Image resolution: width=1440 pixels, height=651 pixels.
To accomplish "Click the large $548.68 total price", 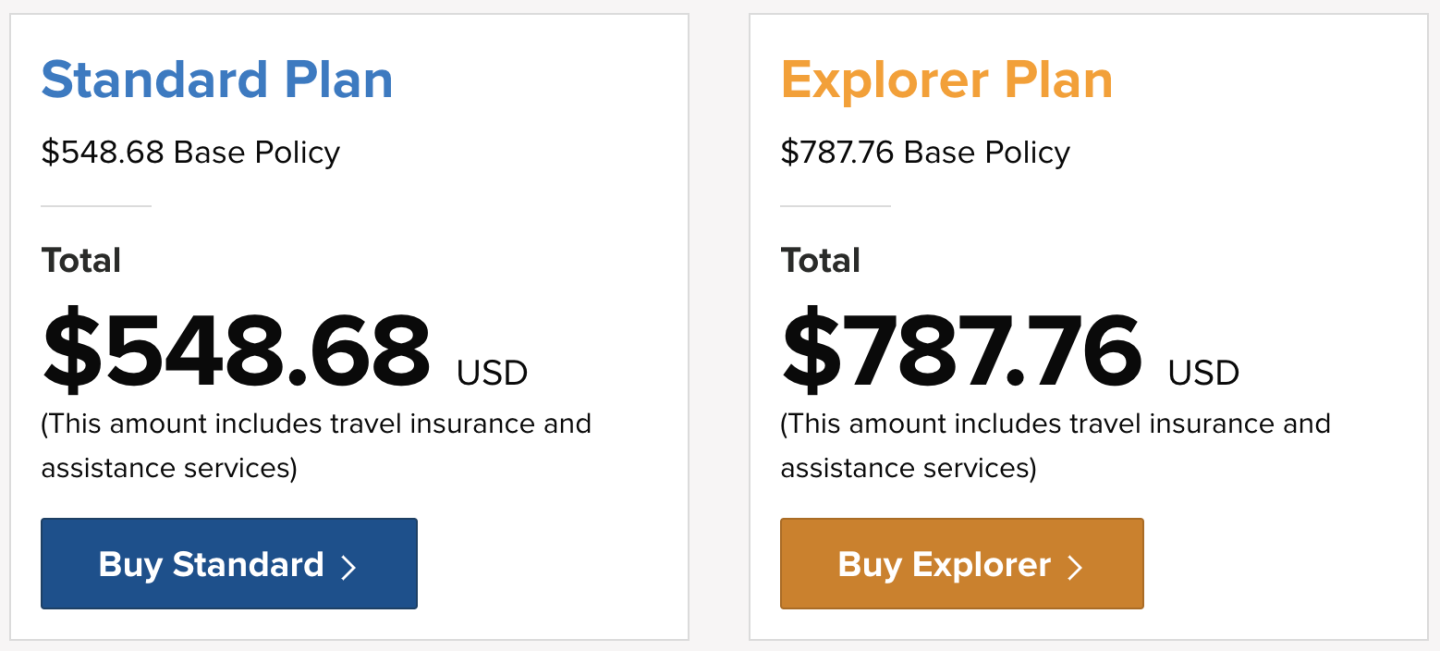I will tap(236, 351).
